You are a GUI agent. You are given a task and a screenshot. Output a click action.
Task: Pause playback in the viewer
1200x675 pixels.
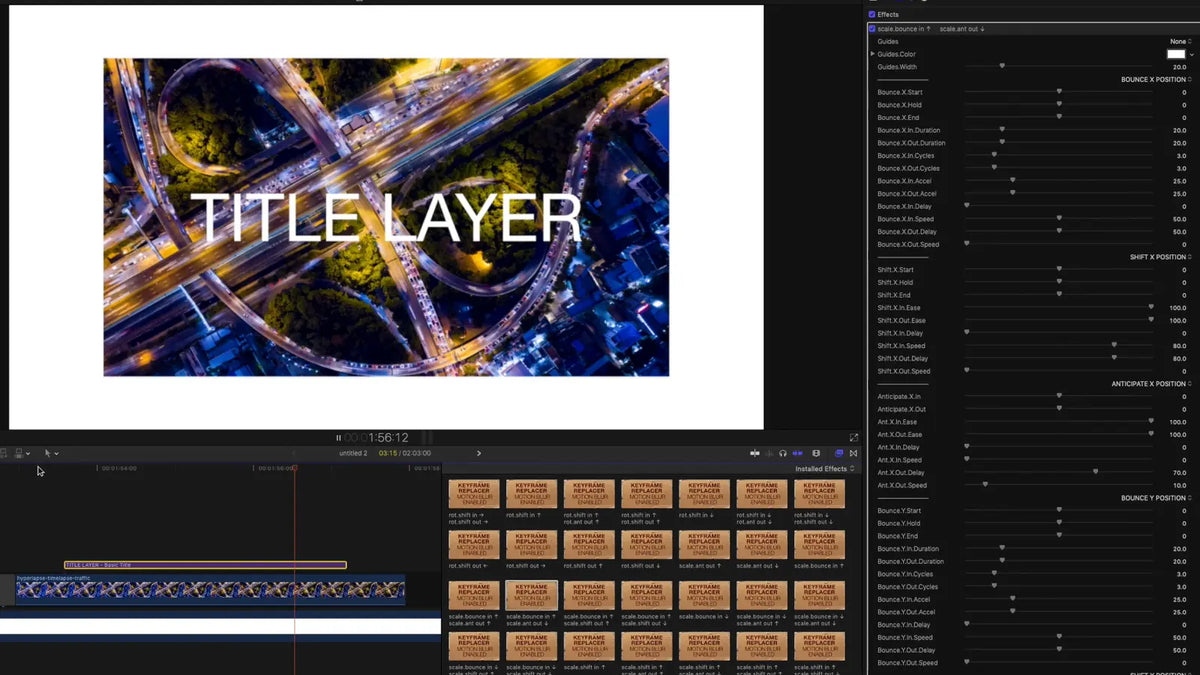pos(338,438)
